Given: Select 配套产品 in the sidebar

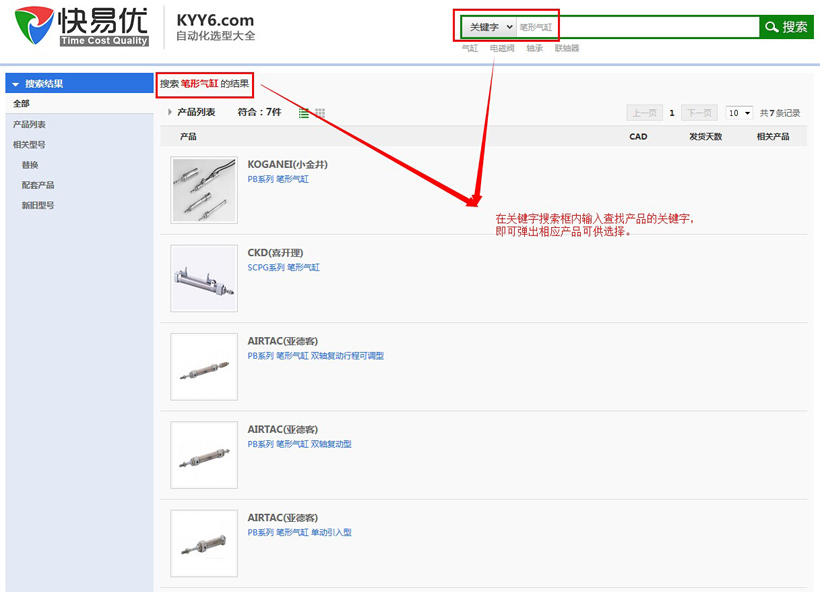Looking at the screenshot, I should tap(38, 185).
